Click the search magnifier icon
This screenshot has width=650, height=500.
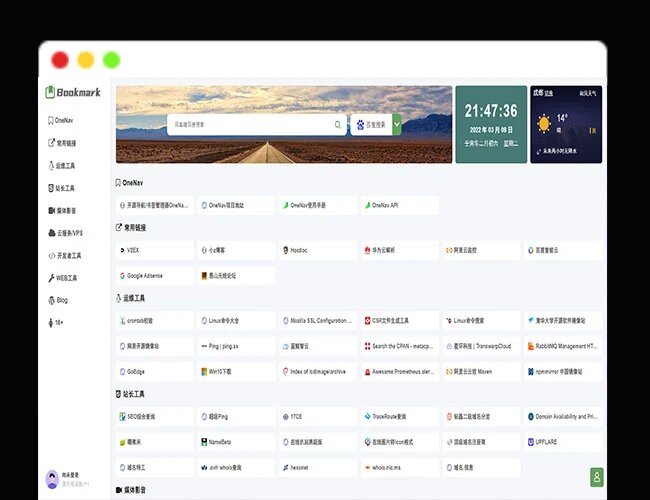pos(338,124)
